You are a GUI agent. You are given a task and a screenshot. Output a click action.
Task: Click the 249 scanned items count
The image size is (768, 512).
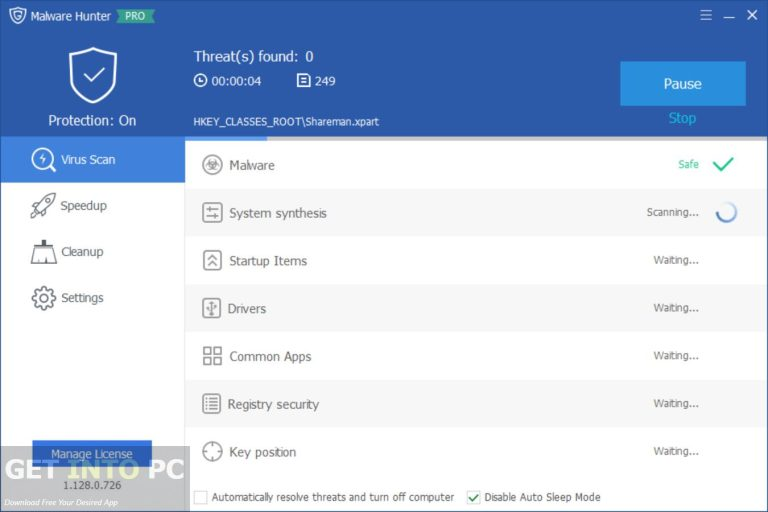coord(325,81)
